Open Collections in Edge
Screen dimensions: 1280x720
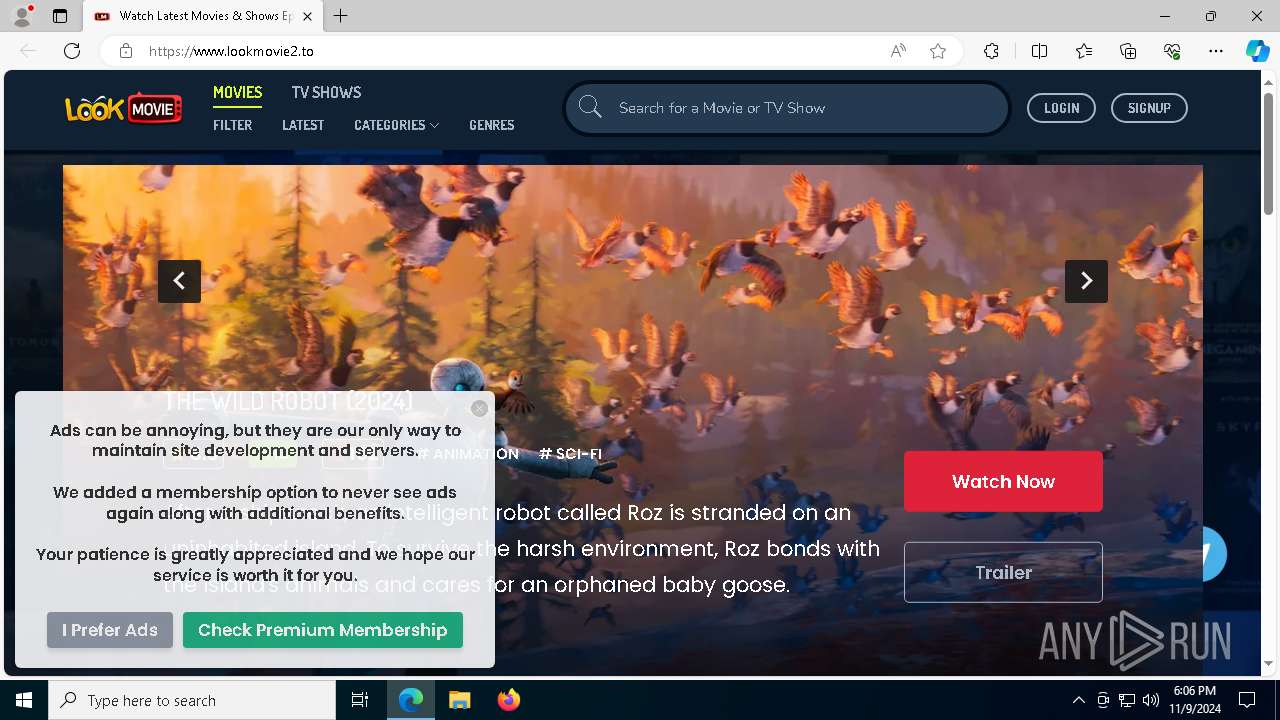[1128, 51]
